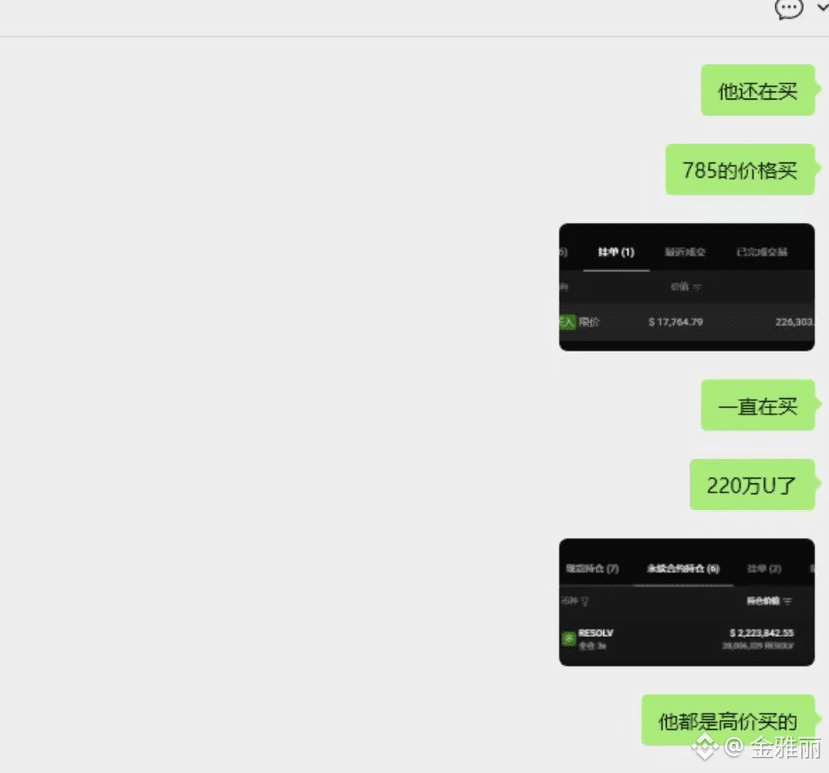The height and width of the screenshot is (773, 829).
Task: Select the 220万U了 message bubble
Action: click(x=752, y=485)
